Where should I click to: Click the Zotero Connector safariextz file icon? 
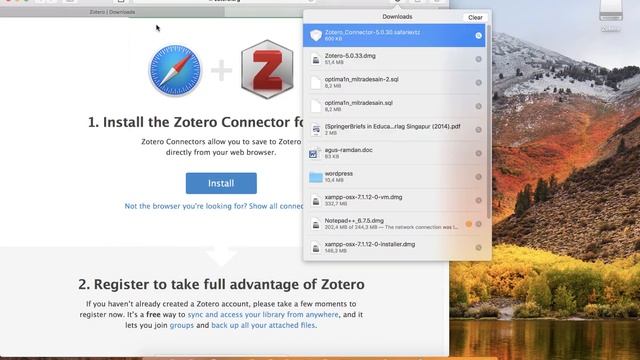pos(316,36)
